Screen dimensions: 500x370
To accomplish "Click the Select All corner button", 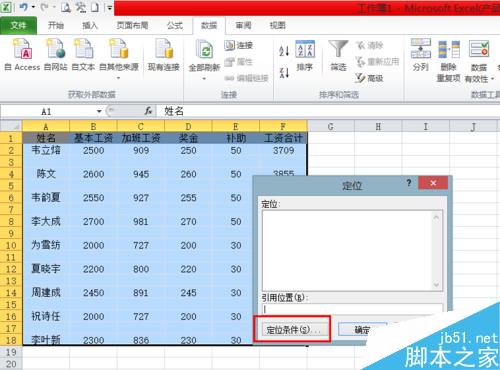I will pyautogui.click(x=11, y=126).
